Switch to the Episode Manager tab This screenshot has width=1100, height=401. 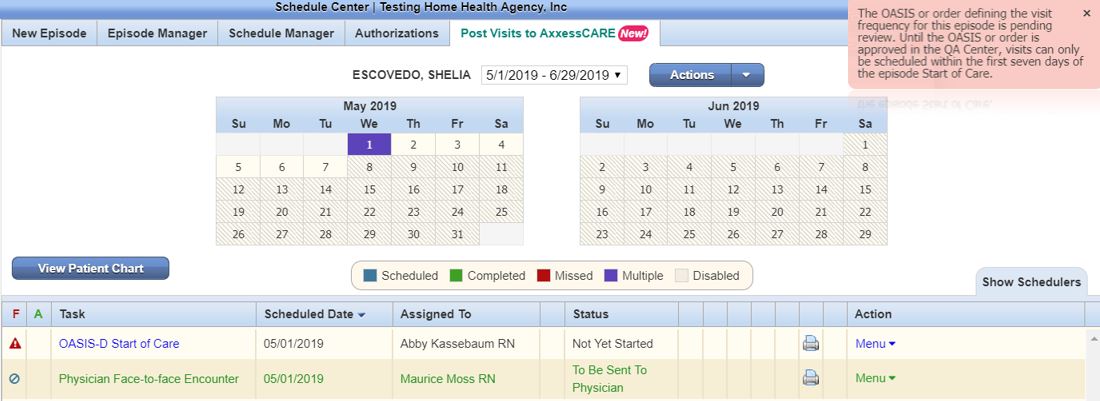pyautogui.click(x=157, y=33)
